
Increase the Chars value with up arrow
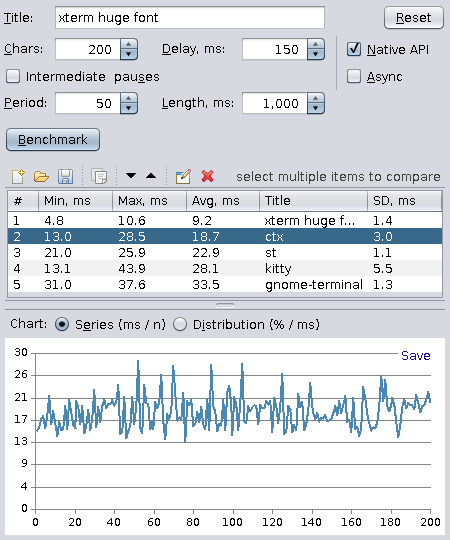[x=129, y=44]
